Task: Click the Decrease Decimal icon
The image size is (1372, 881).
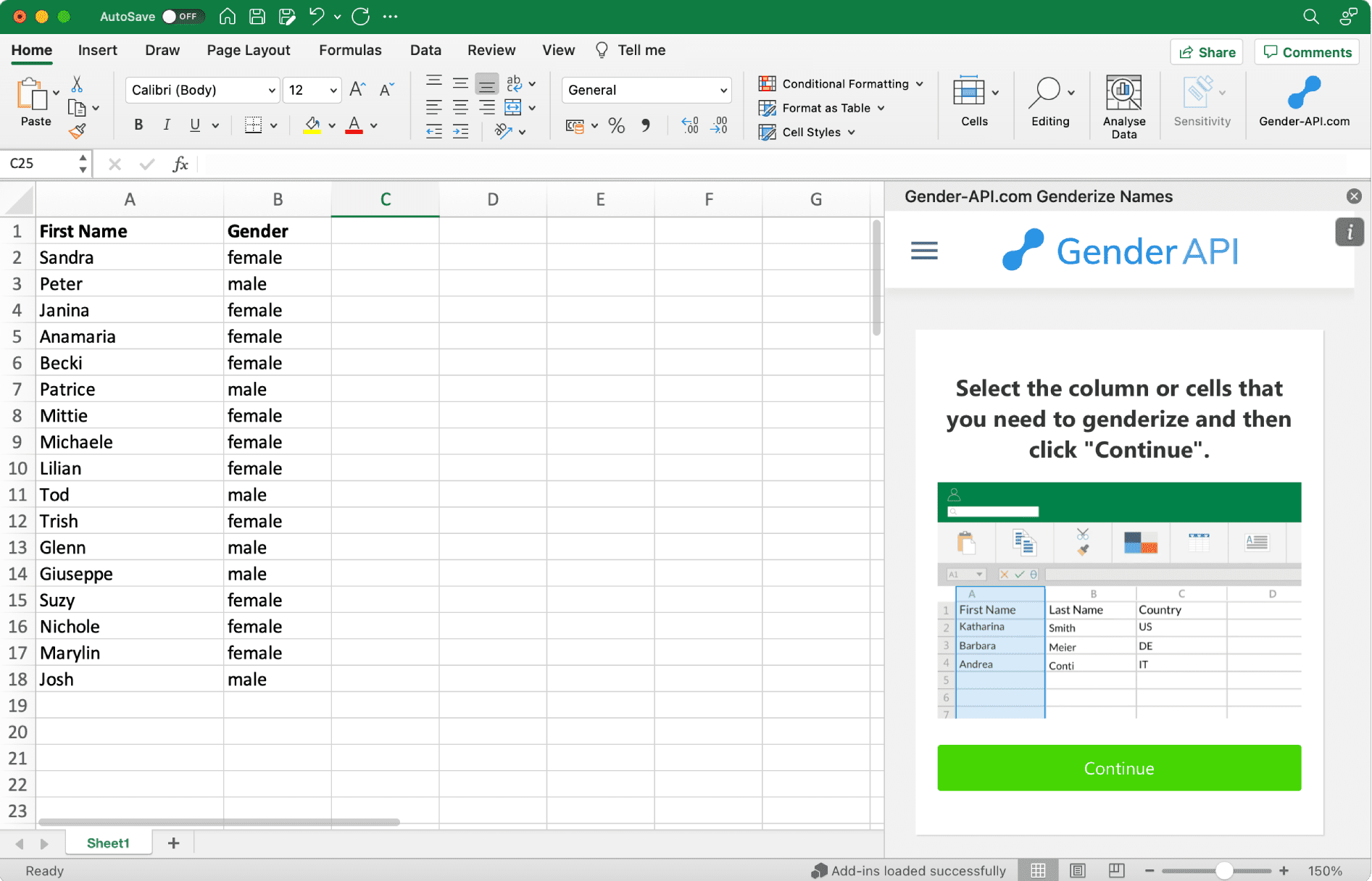Action: (x=719, y=125)
